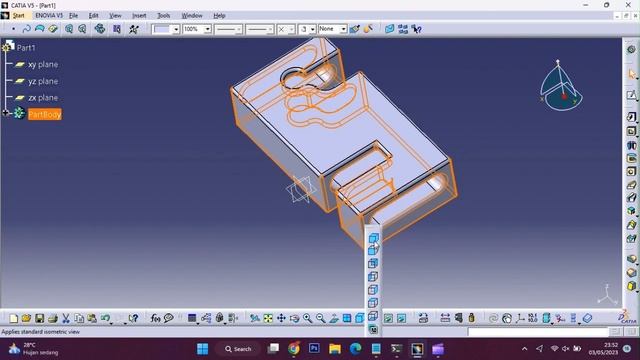Select Part1 root in specification tree
The width and height of the screenshot is (640, 360).
[26, 48]
